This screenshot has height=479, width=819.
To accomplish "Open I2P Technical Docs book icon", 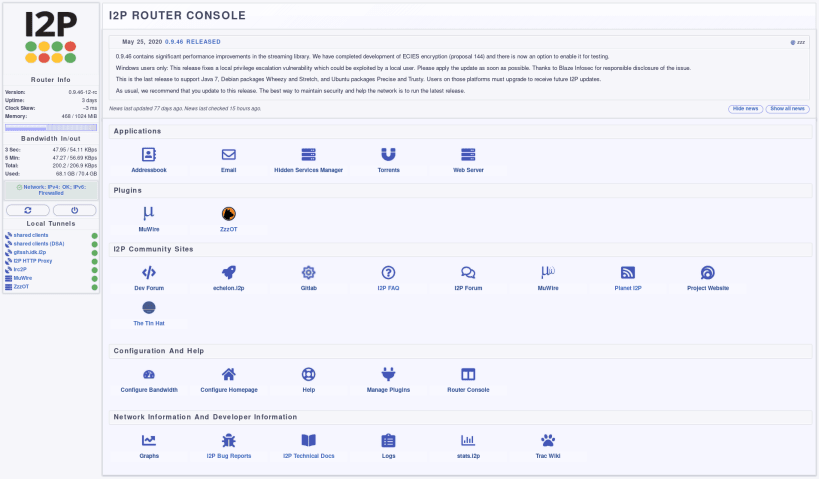I will click(309, 440).
